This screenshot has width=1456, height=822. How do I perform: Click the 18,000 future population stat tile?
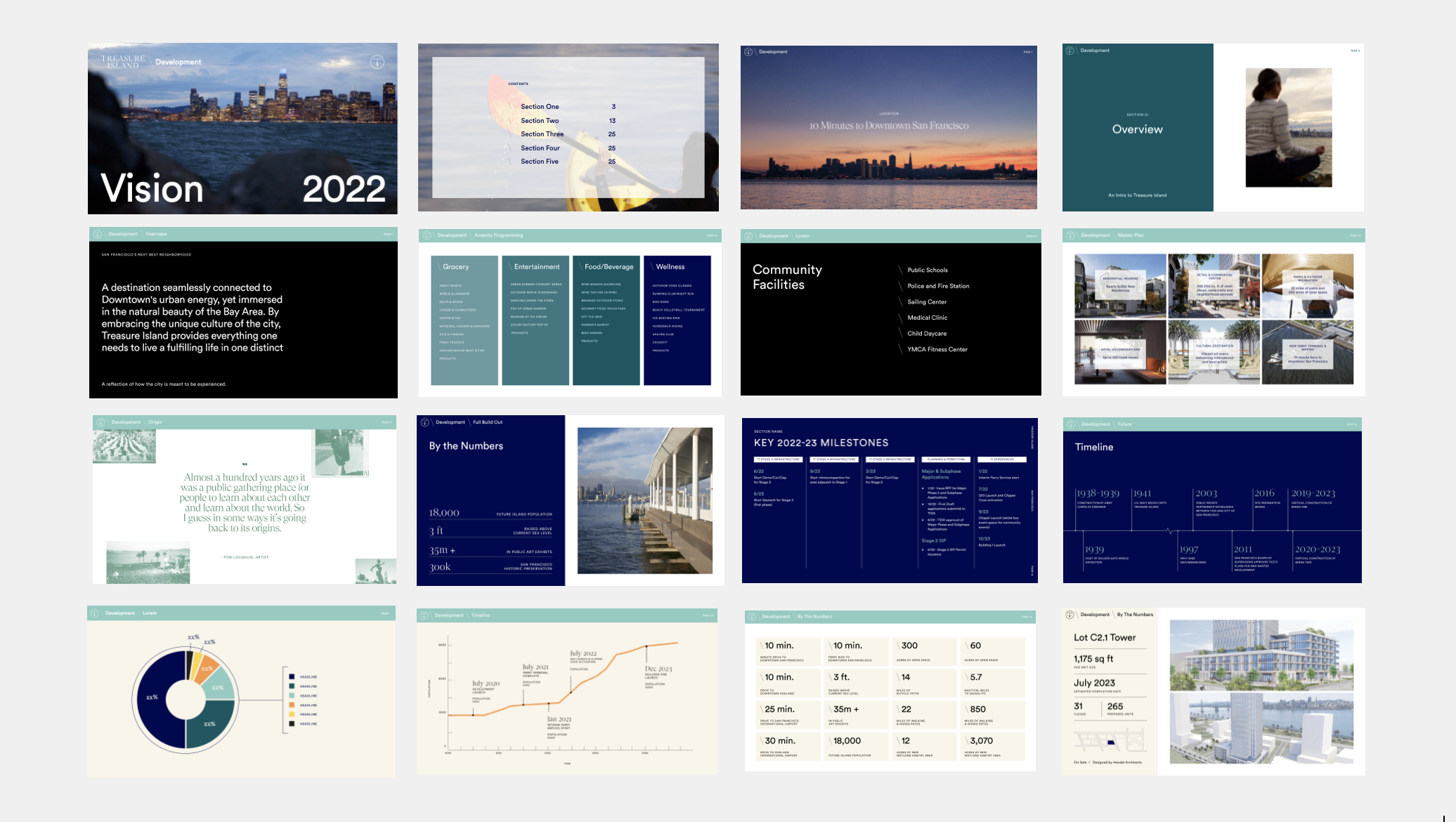tap(858, 746)
